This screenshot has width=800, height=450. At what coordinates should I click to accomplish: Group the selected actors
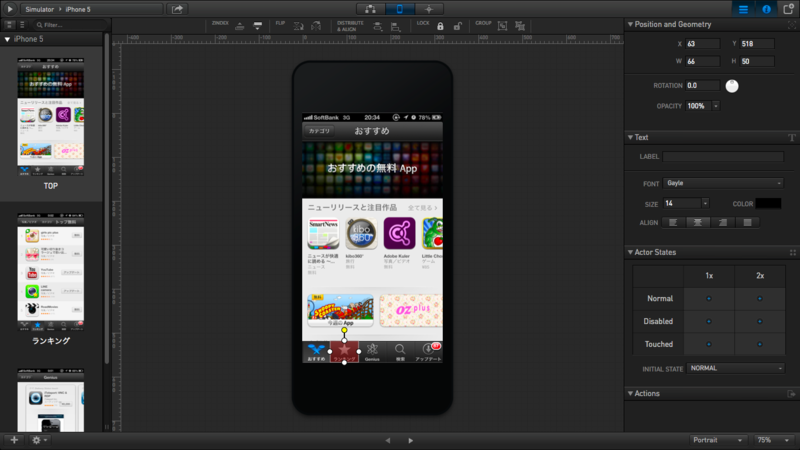[503, 26]
